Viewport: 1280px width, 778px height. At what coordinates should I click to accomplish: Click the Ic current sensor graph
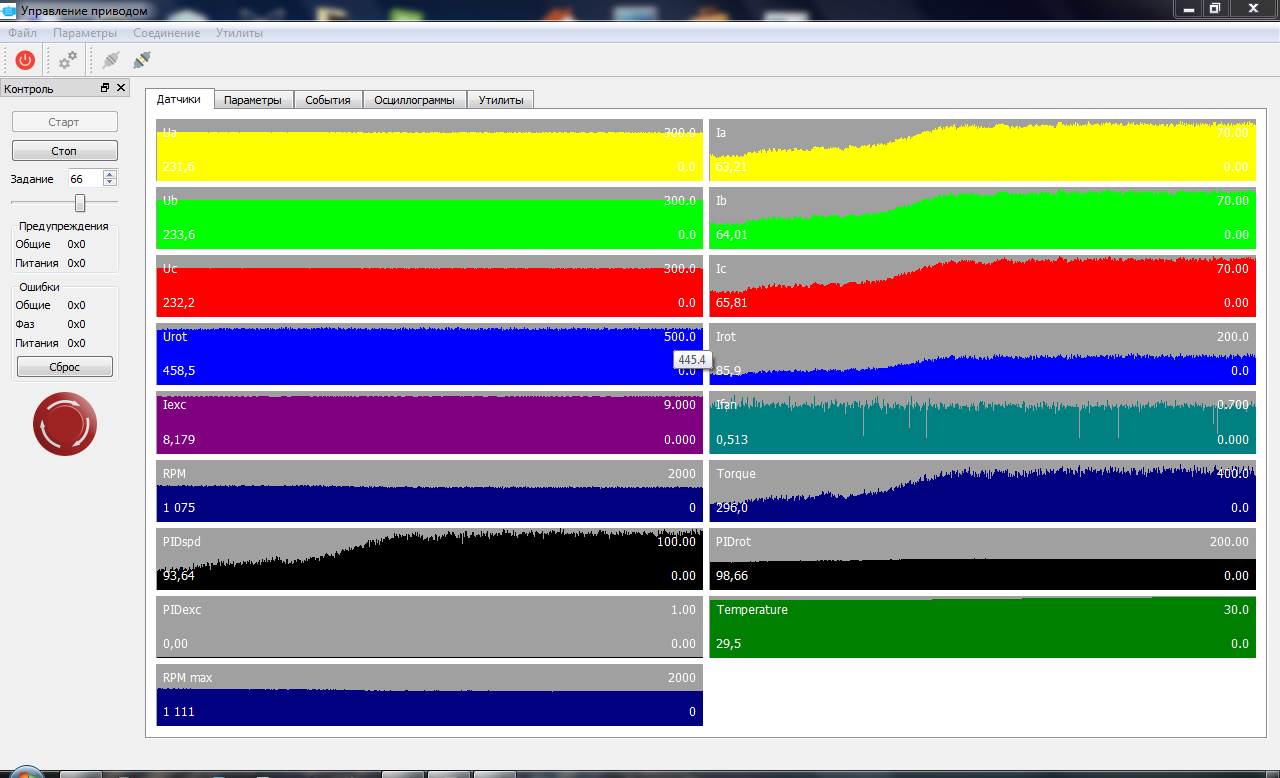tap(982, 286)
